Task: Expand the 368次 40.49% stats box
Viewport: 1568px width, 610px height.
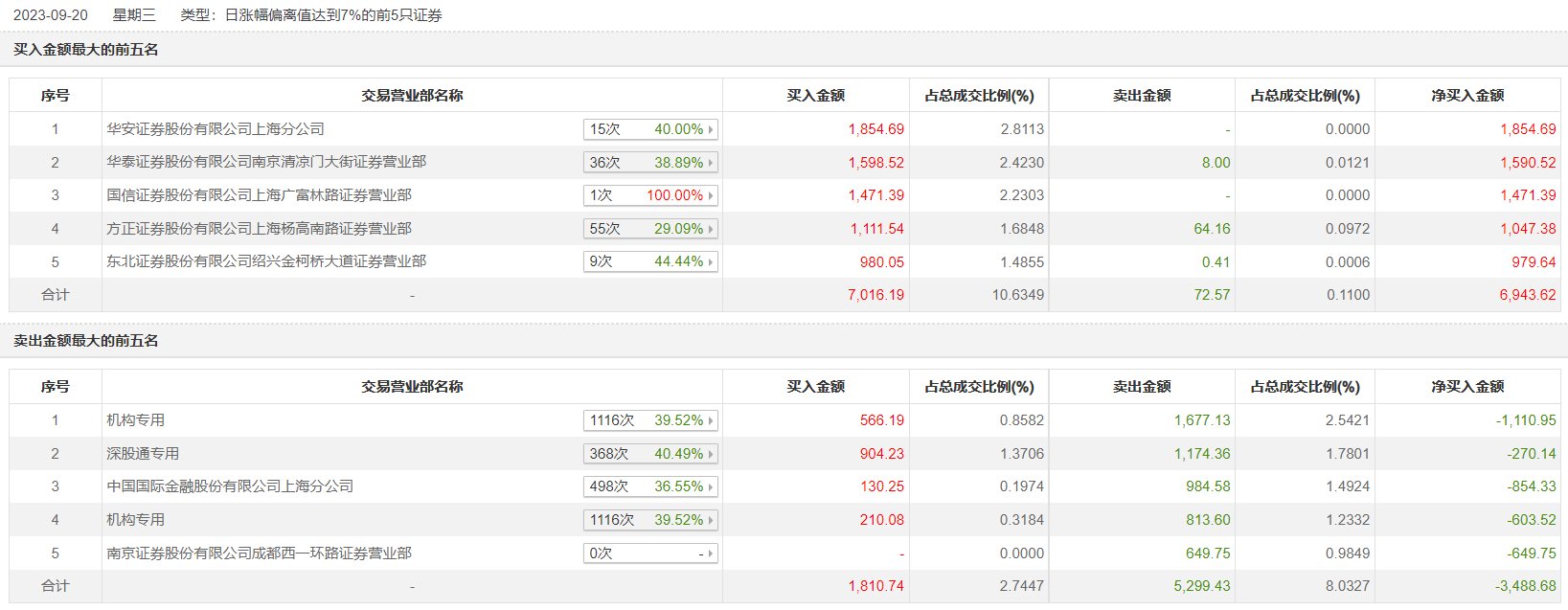Action: [649, 454]
